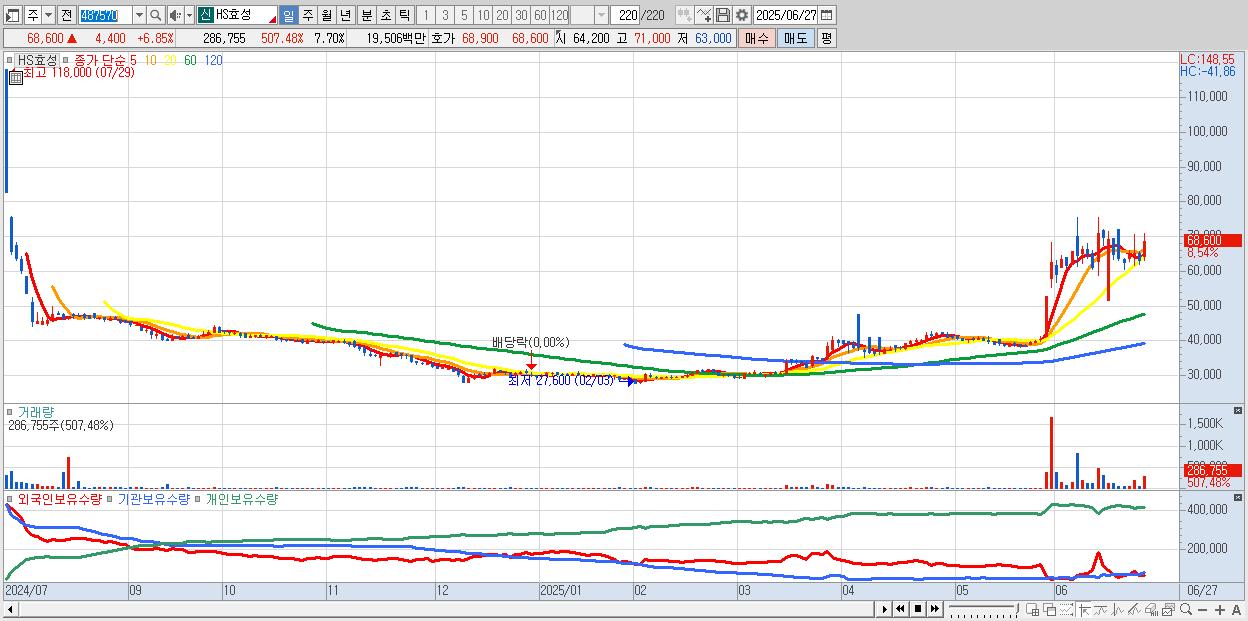Click the stop button in bottom controls
Screen dimensions: 1248x621
click(917, 609)
